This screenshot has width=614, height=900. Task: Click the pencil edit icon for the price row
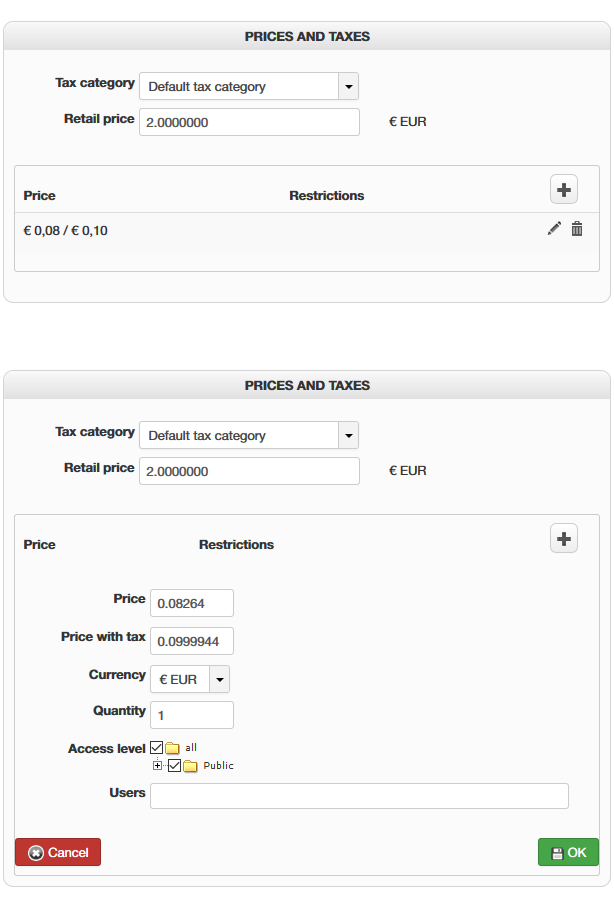click(x=554, y=229)
